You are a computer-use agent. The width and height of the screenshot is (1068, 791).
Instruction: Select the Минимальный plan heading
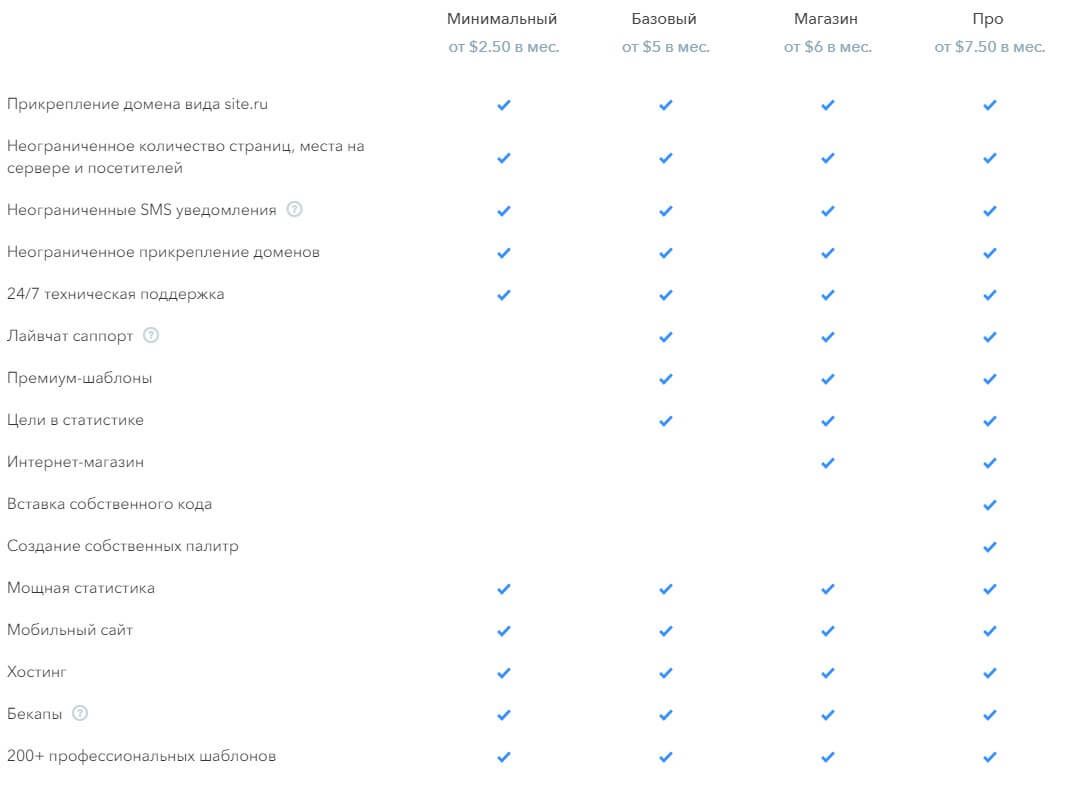502,19
